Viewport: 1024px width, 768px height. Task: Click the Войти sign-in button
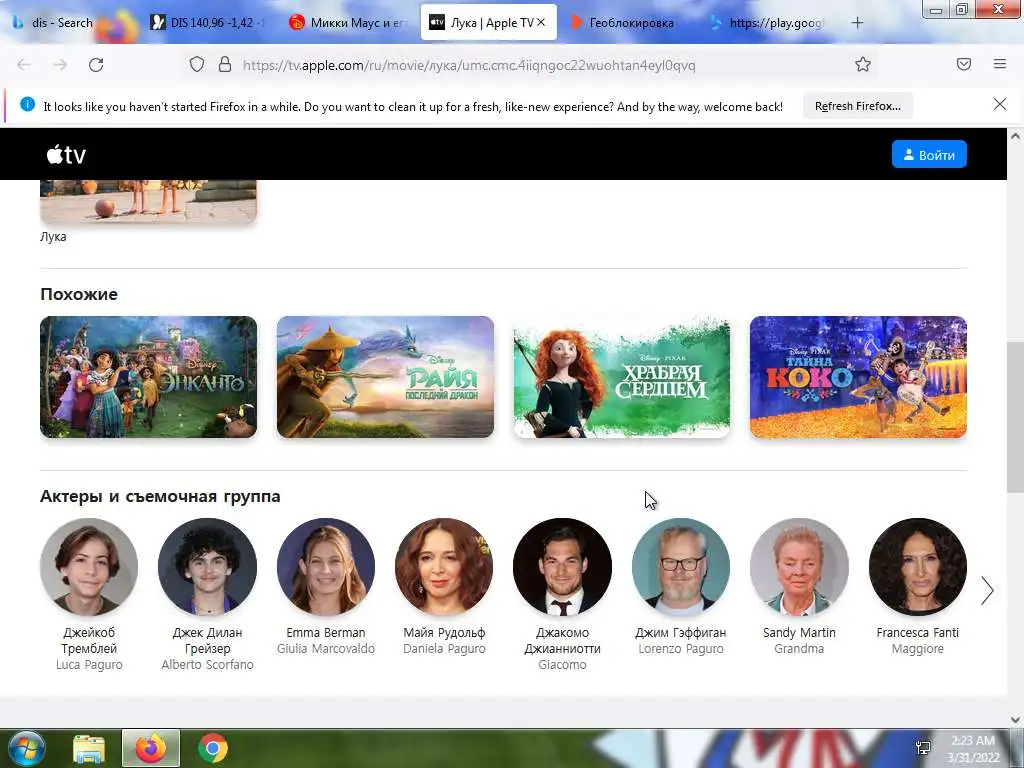[929, 155]
